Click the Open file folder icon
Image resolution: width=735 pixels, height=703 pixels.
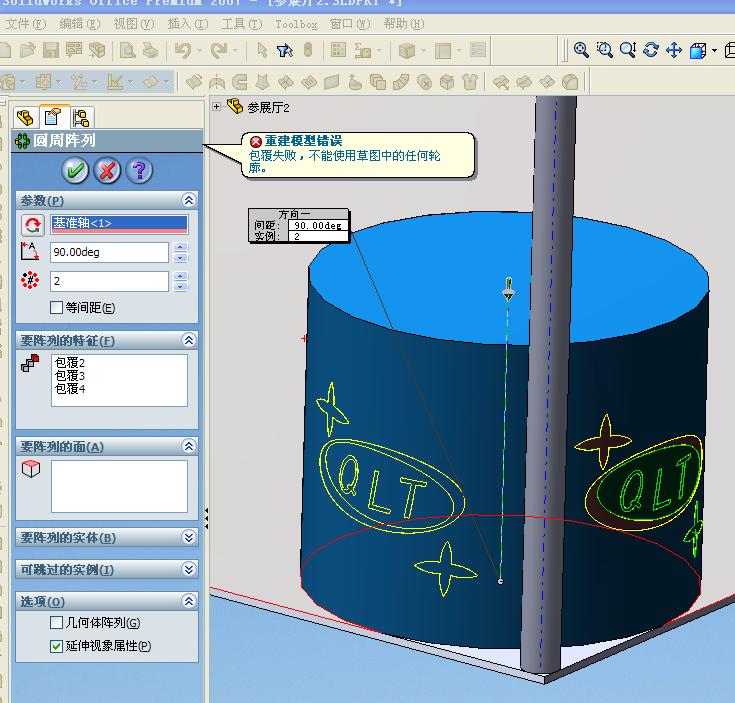(x=28, y=50)
